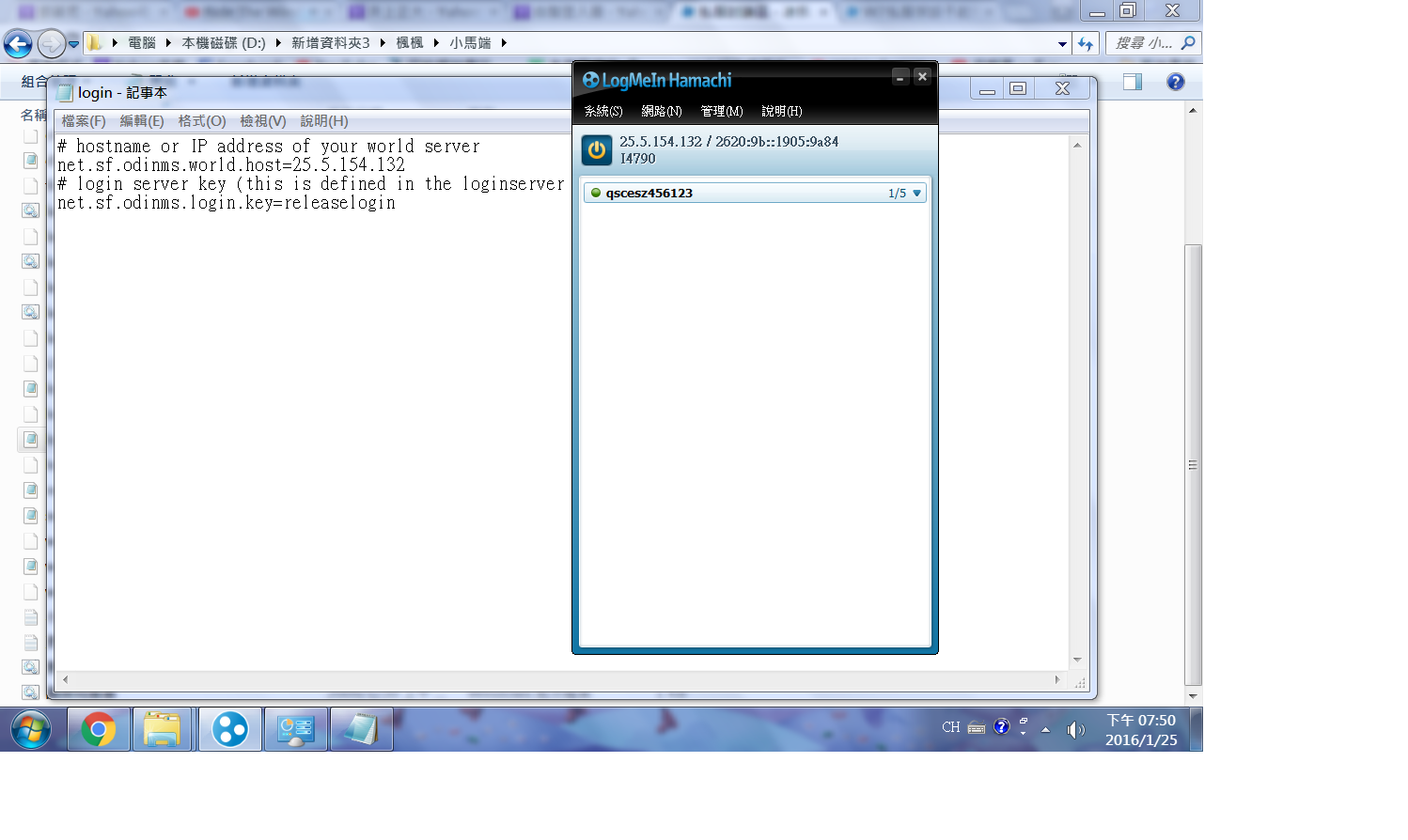
Task: Click Notepad's vertical scrollbar up arrow
Action: tap(1077, 146)
